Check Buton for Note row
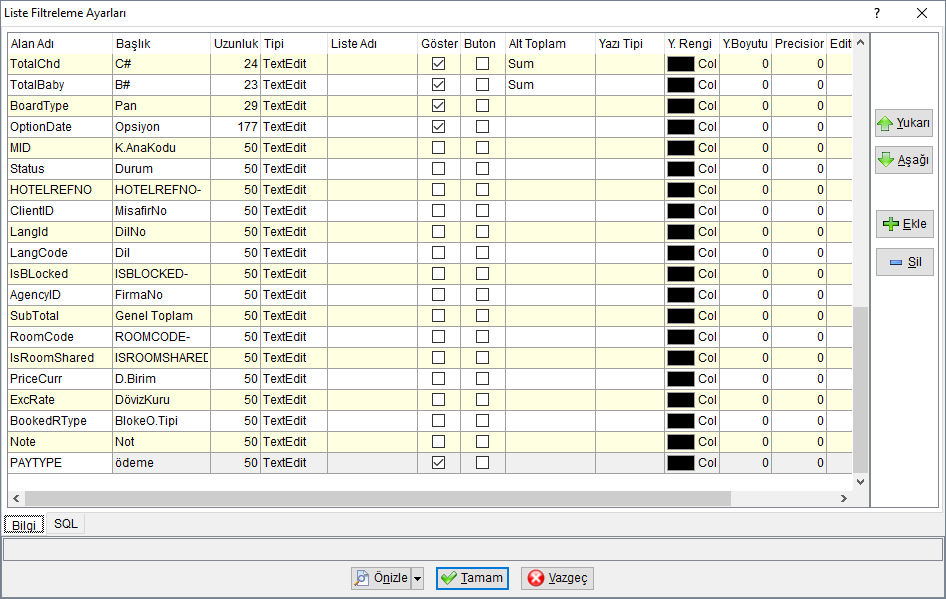 click(x=482, y=442)
